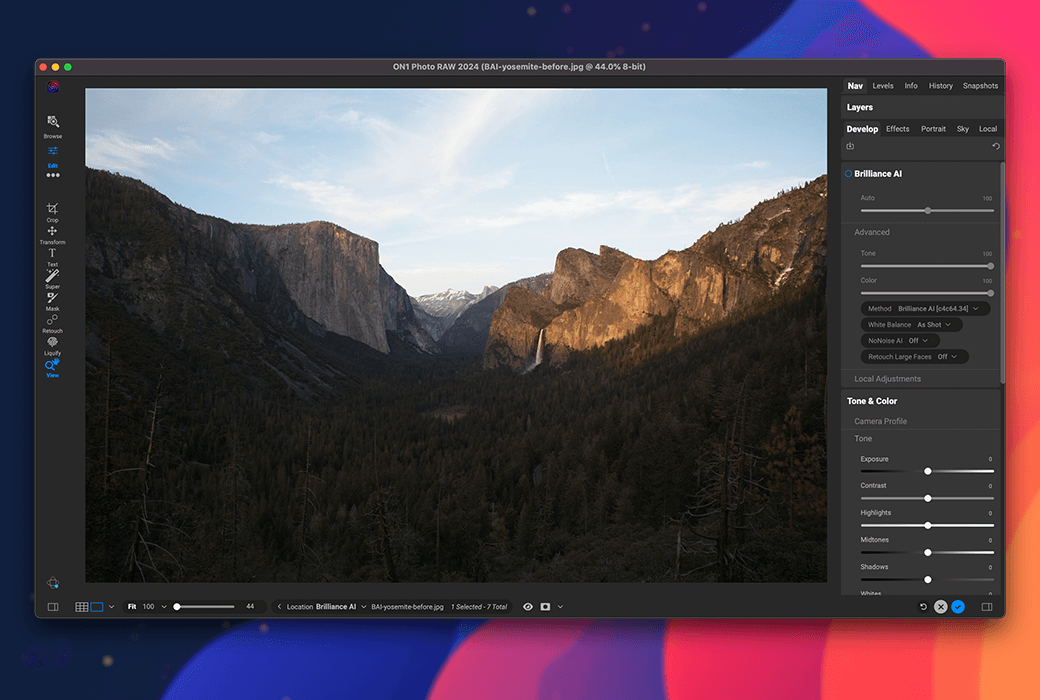Switch to the Edit module
Viewport: 1040px width, 700px height.
[x=52, y=157]
